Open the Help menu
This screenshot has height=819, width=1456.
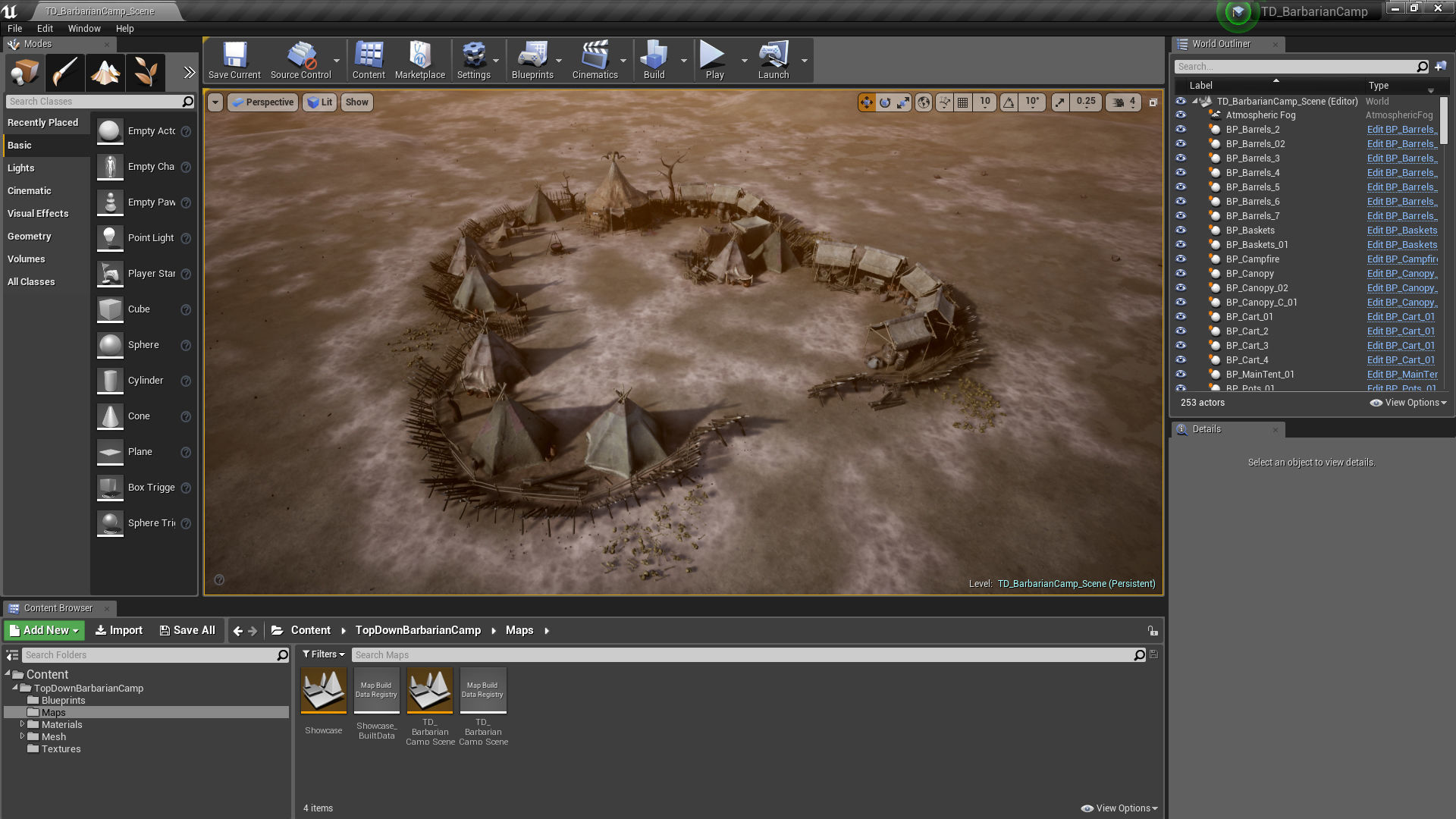pos(125,29)
